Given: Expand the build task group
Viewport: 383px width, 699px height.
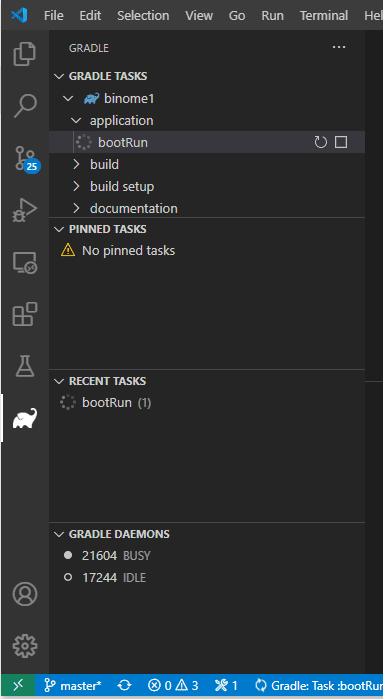Looking at the screenshot, I should [76, 164].
